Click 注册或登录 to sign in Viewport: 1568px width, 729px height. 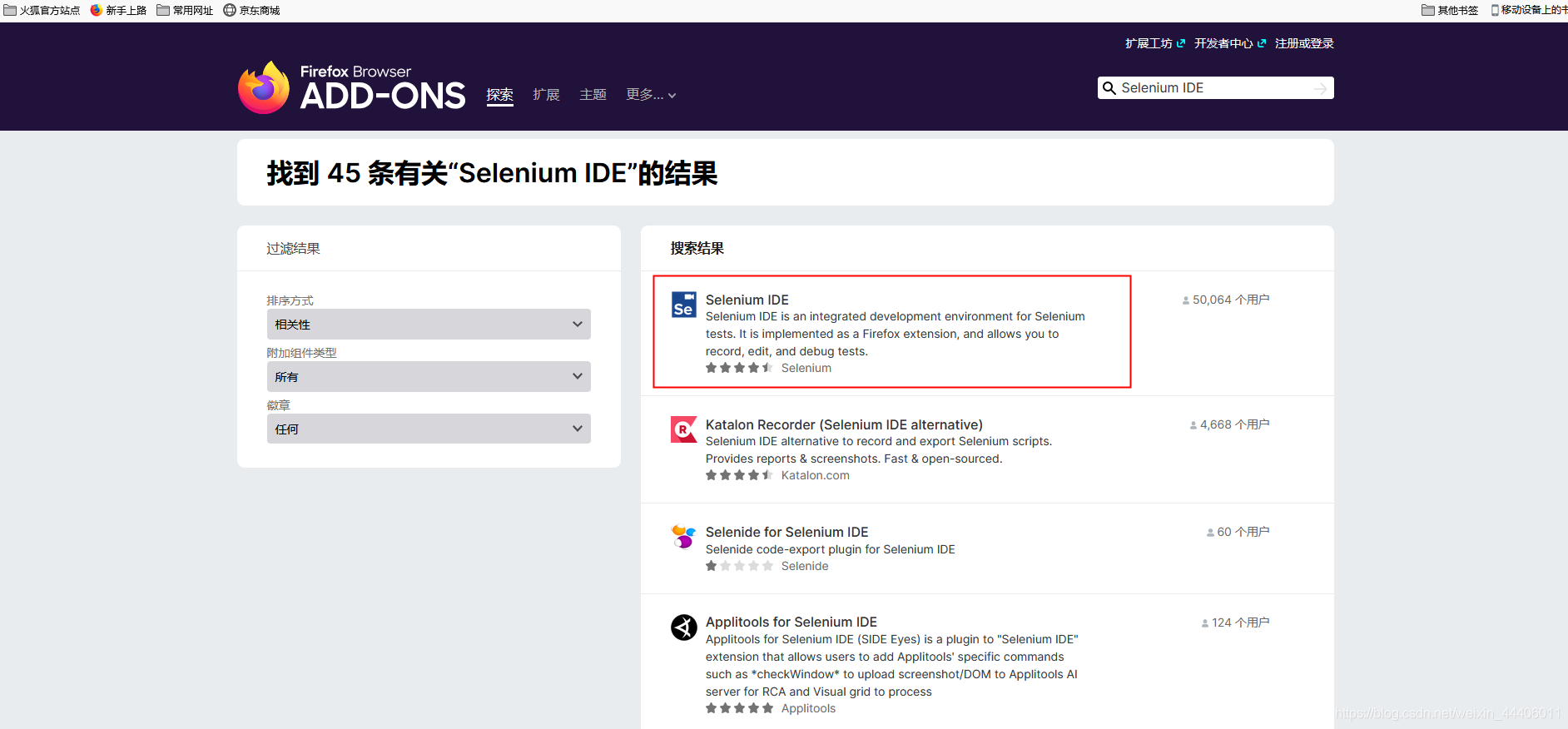click(1304, 43)
